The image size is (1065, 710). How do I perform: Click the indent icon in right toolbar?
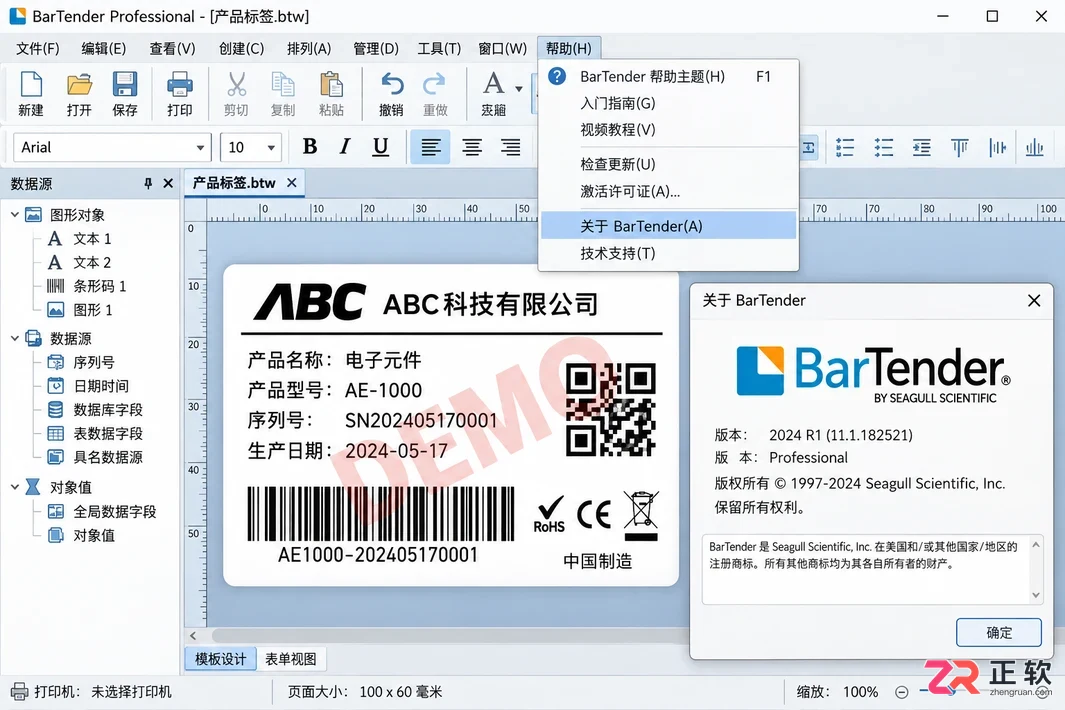922,147
